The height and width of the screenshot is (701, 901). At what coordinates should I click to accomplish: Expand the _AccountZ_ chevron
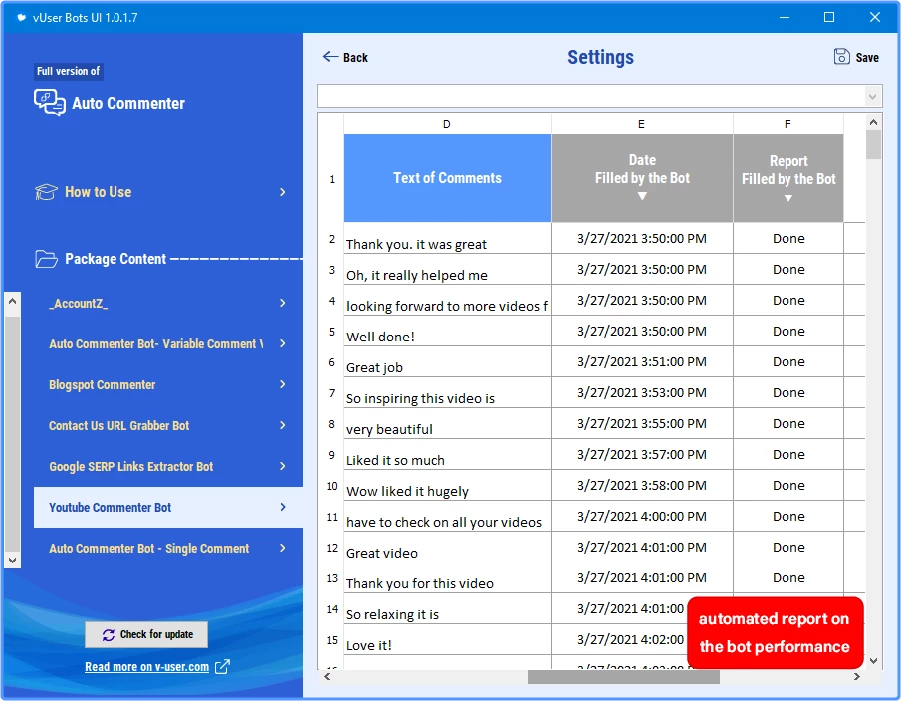283,303
